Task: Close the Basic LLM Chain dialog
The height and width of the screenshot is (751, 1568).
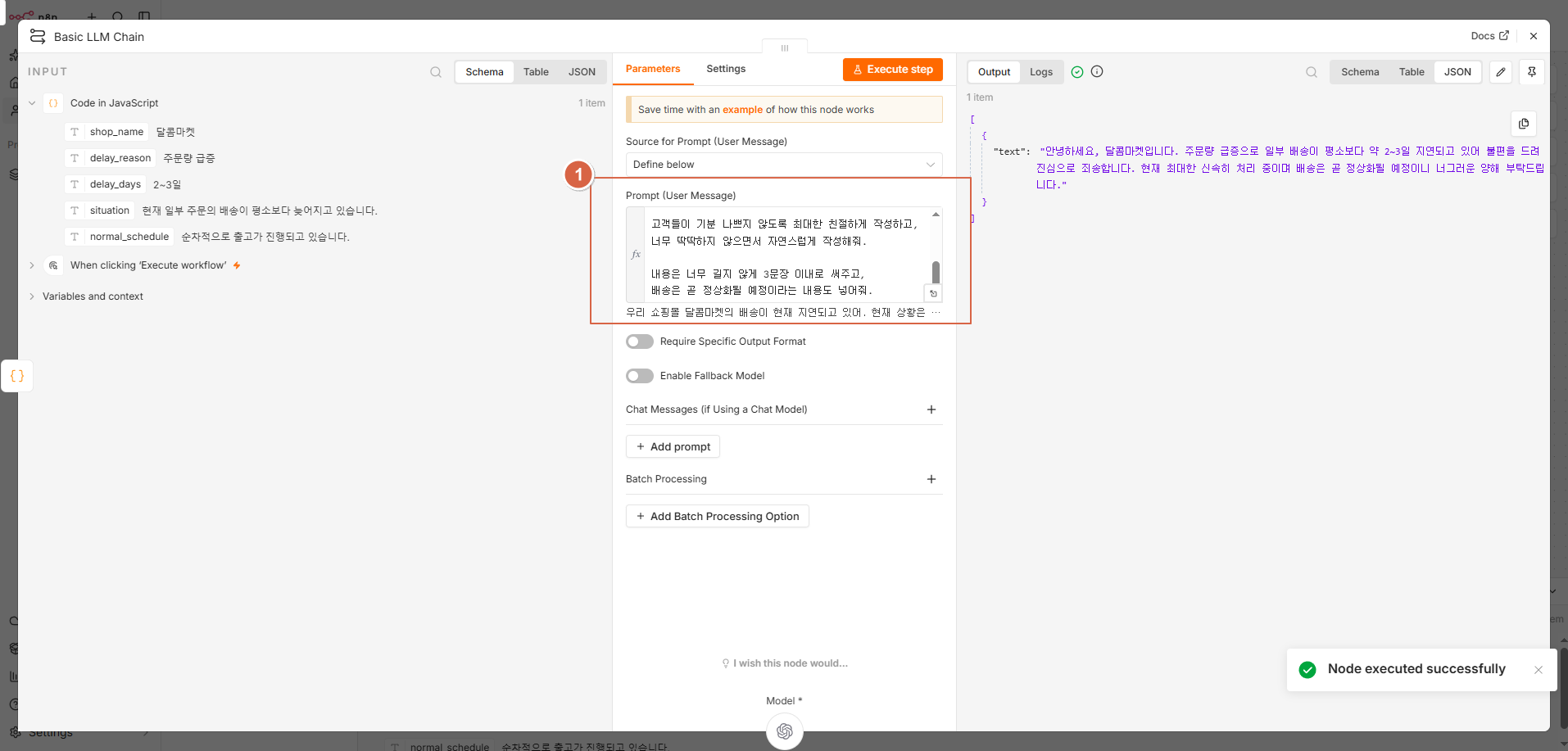Action: [1534, 36]
